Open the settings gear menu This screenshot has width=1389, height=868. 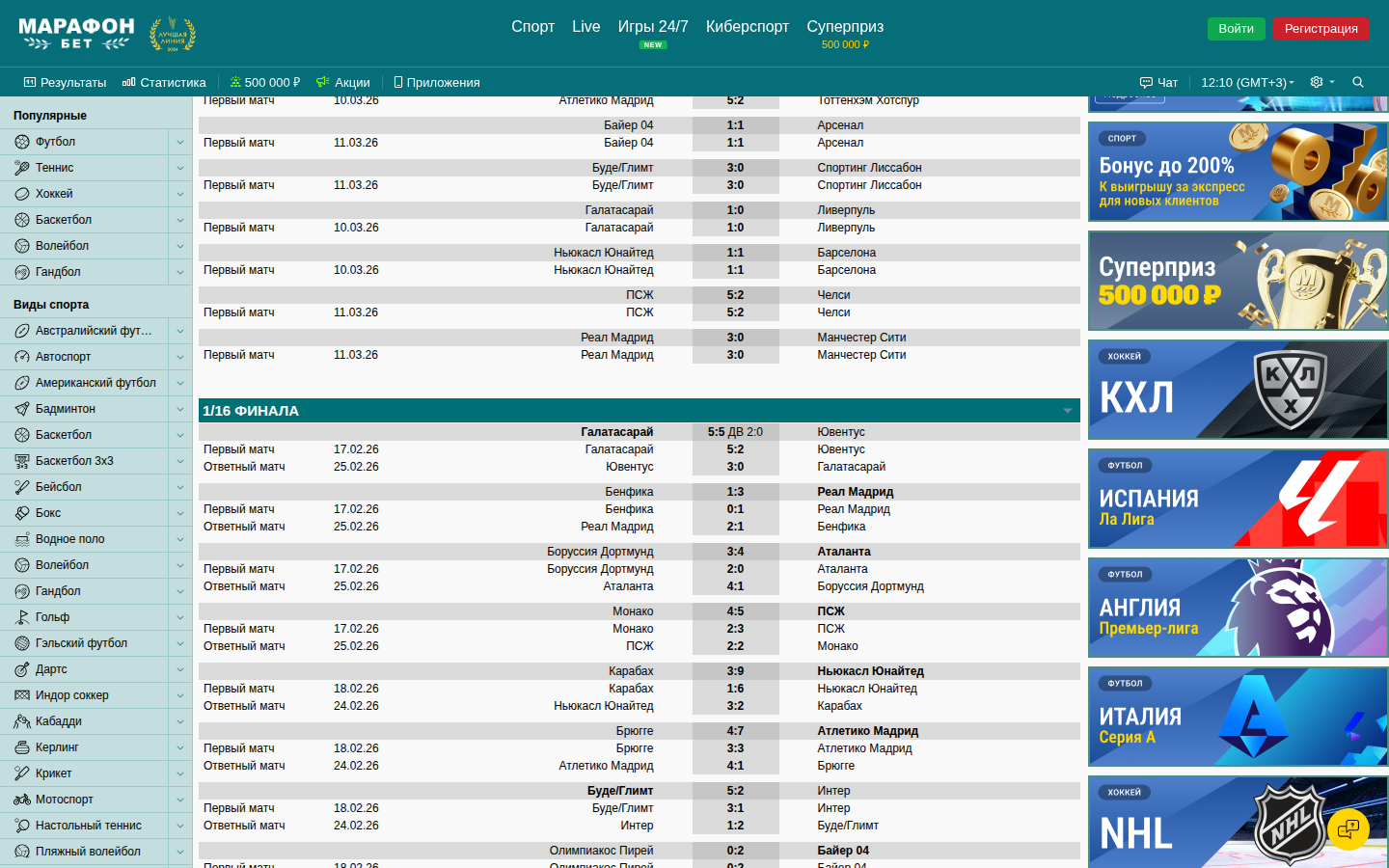point(1318,82)
